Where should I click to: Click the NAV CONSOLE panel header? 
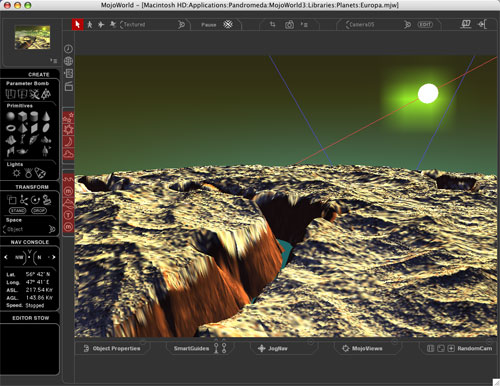pyautogui.click(x=30, y=242)
